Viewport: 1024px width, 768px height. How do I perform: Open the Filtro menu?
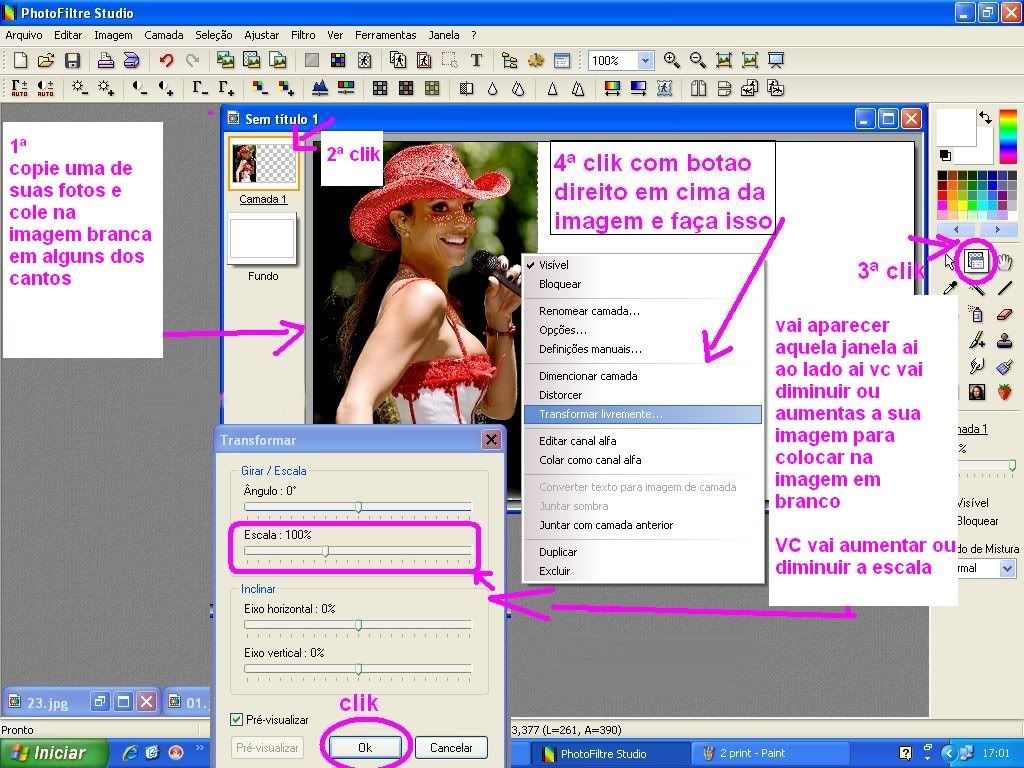pyautogui.click(x=303, y=35)
